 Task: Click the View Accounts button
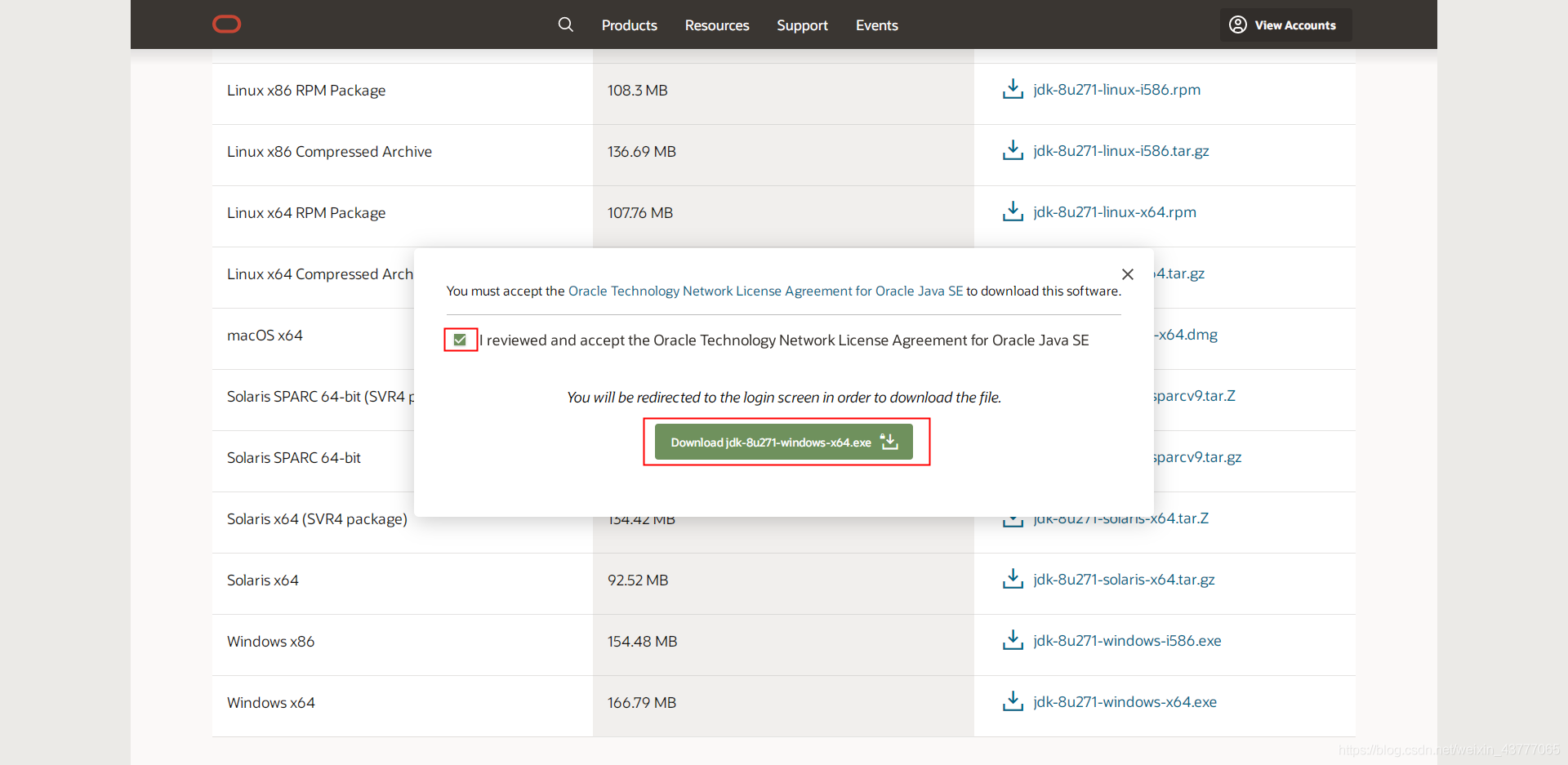click(1285, 25)
